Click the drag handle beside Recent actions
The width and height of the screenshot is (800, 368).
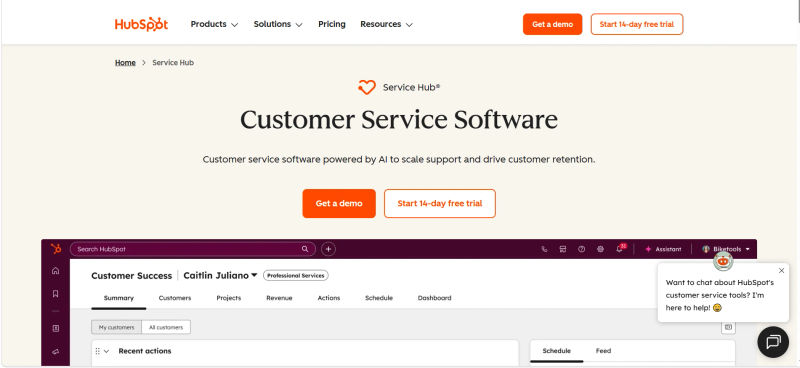coord(97,351)
